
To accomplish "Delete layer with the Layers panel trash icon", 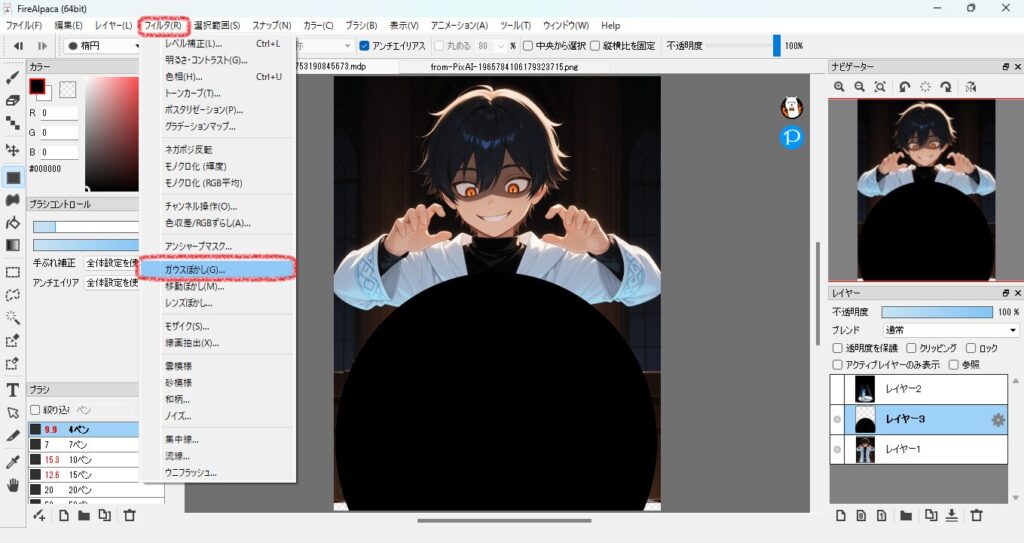I will 976,515.
